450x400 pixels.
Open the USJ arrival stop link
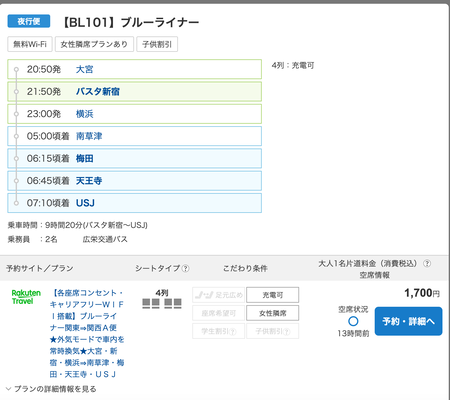click(85, 203)
